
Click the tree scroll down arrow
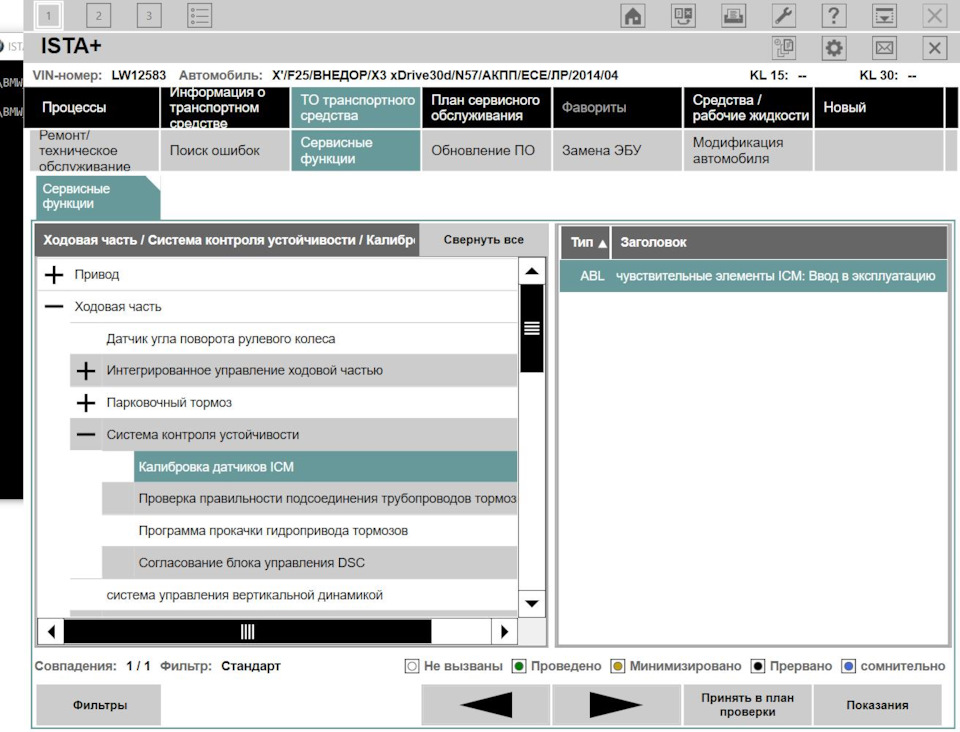[532, 604]
